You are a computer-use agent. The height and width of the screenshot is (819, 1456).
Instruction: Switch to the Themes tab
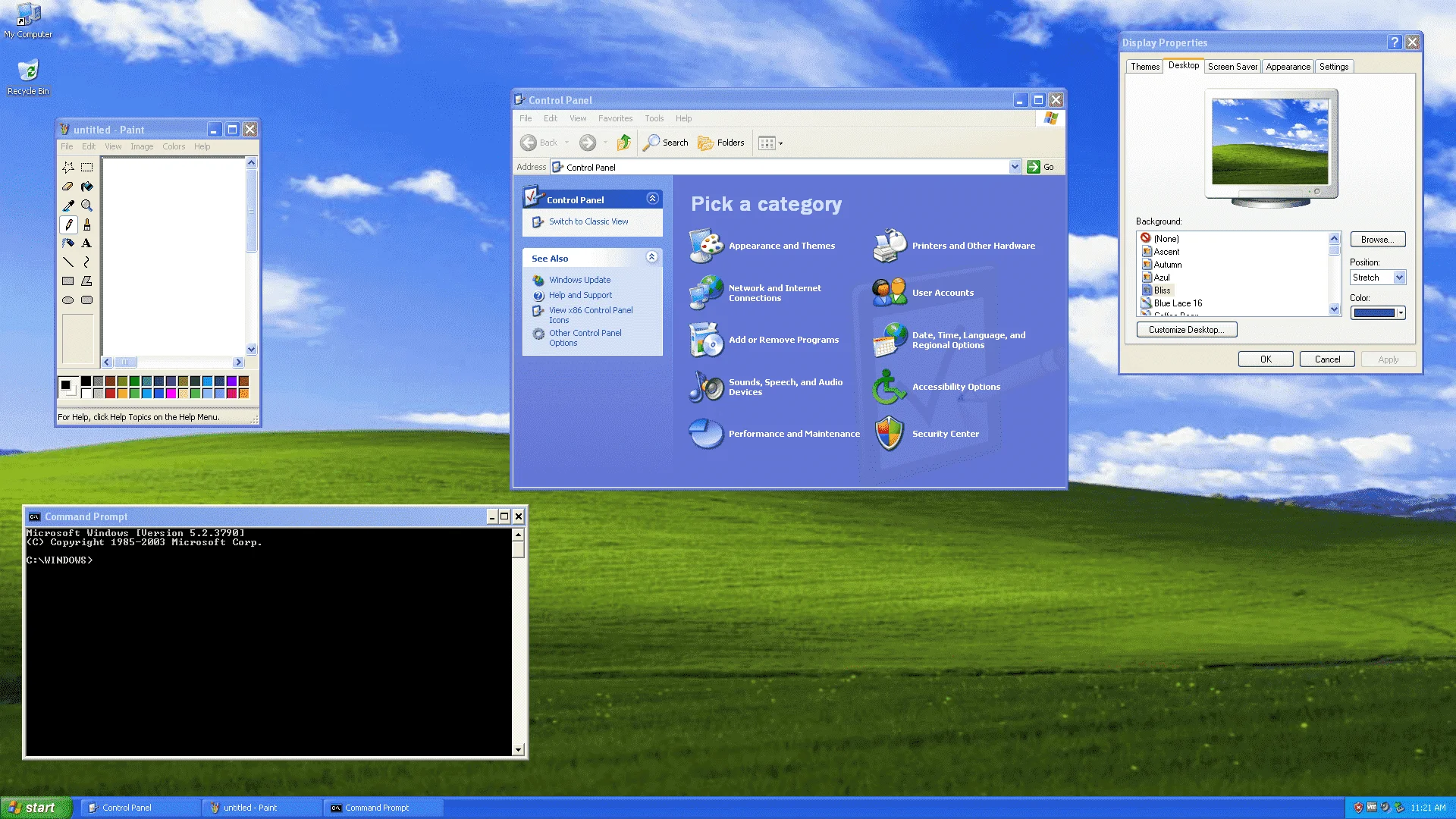click(1144, 67)
